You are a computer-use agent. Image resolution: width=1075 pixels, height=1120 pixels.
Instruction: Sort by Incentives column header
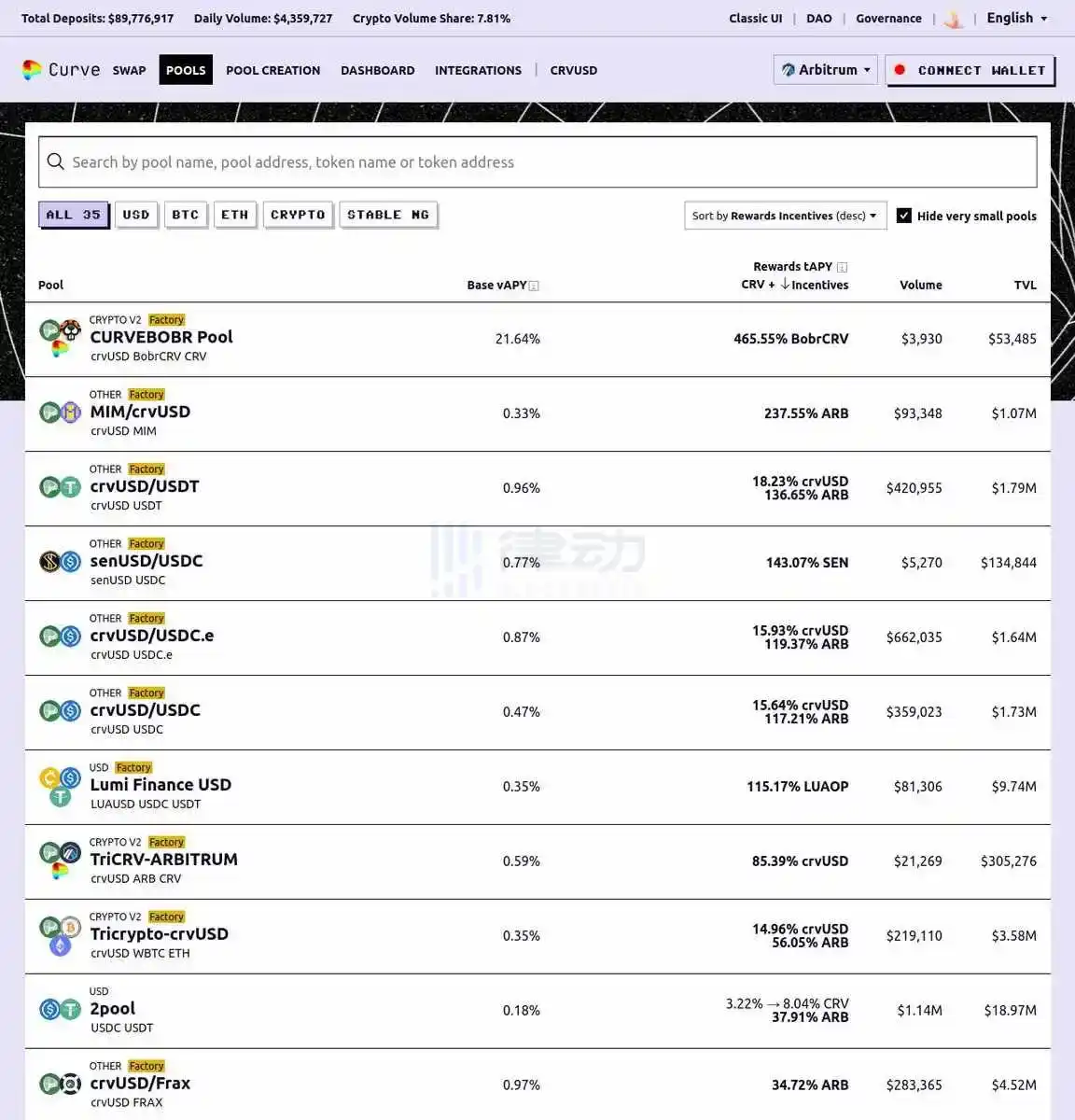(814, 285)
